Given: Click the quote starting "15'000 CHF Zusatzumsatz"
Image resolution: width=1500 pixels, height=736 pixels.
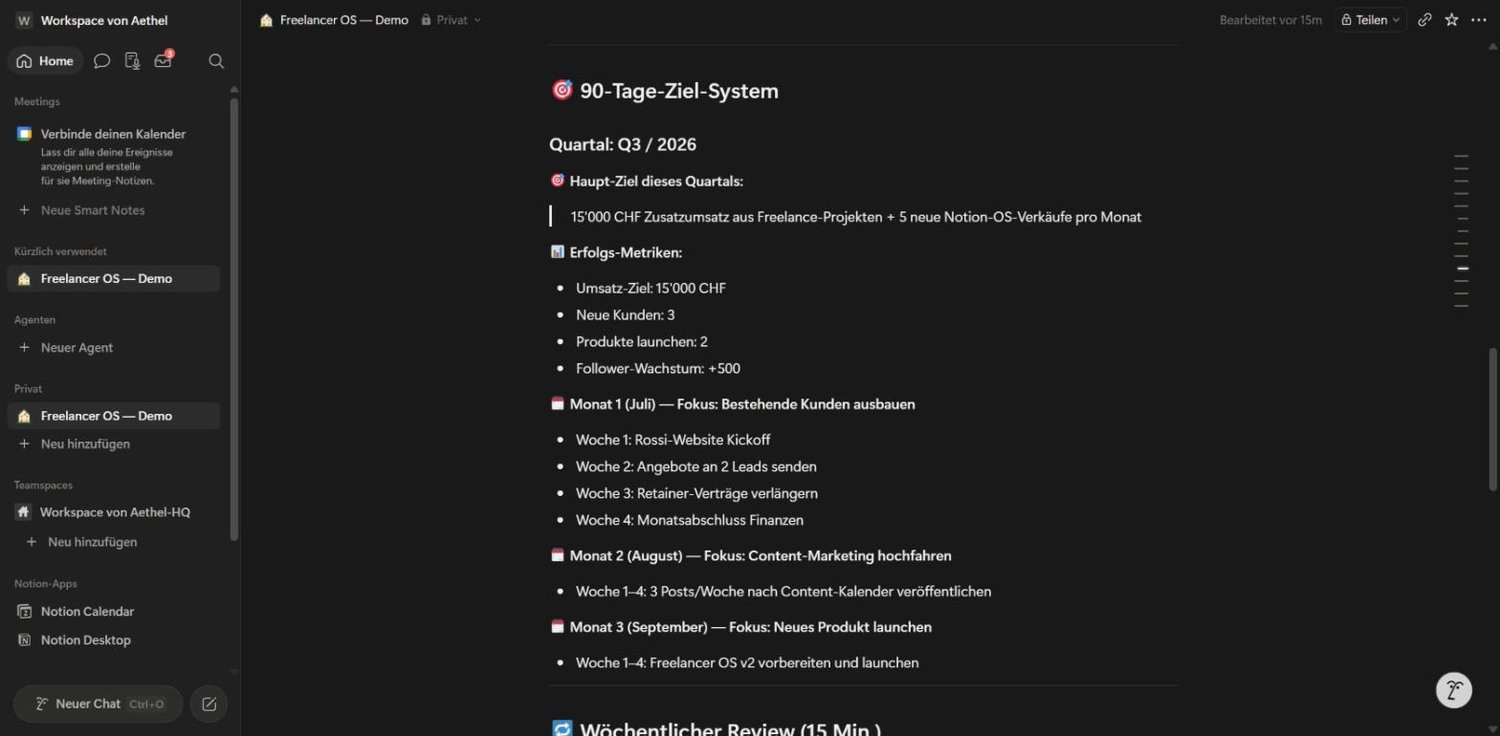Looking at the screenshot, I should point(856,217).
